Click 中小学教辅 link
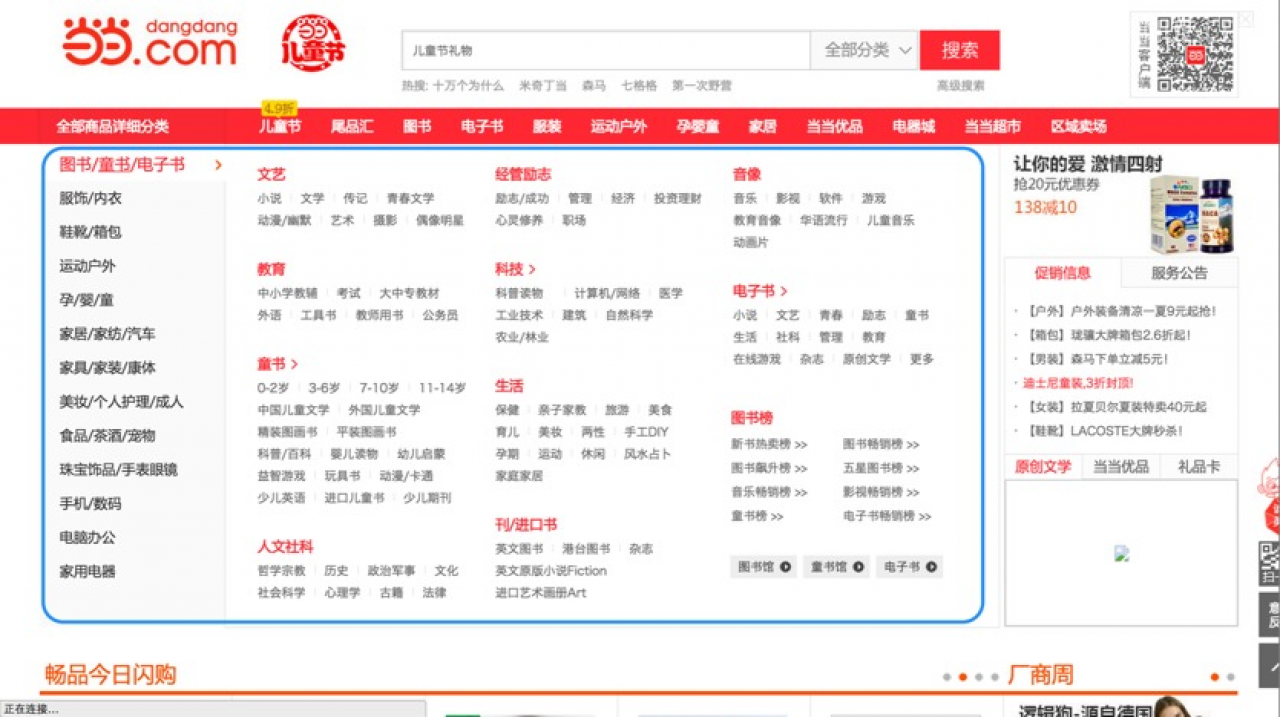The width and height of the screenshot is (1280, 717). pyautogui.click(x=287, y=293)
